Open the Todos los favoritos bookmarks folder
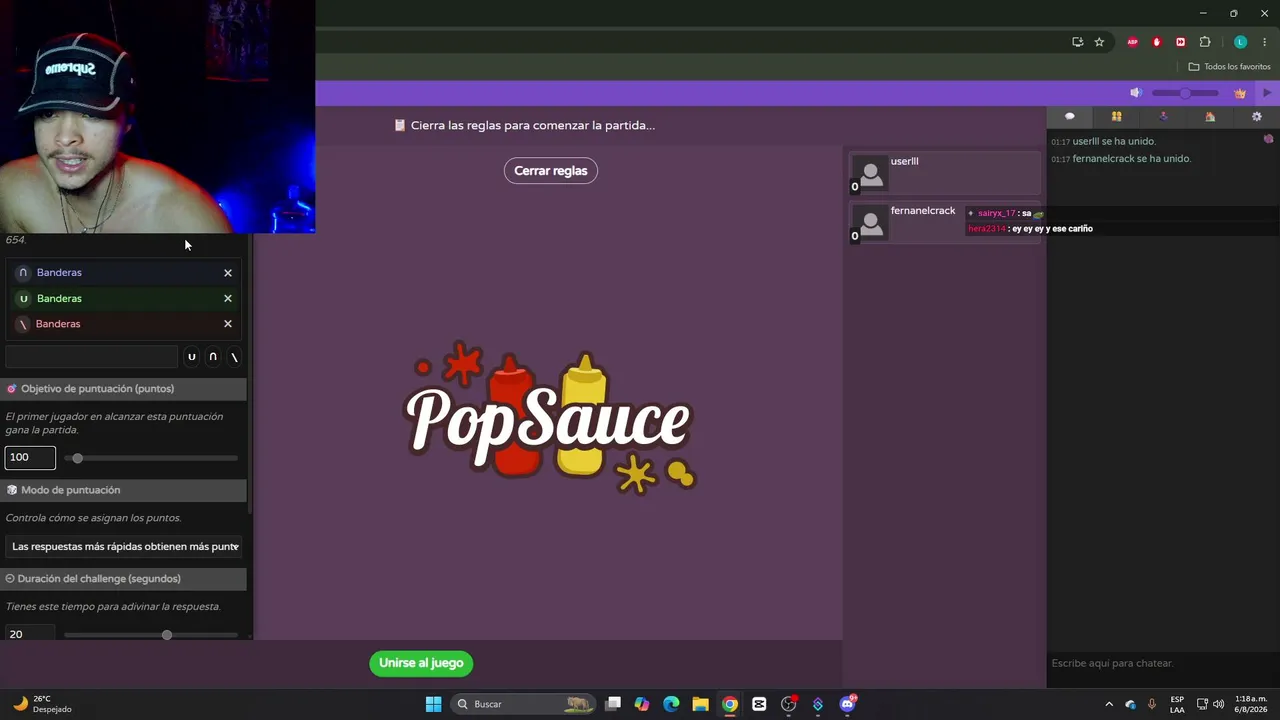The height and width of the screenshot is (720, 1280). [1229, 67]
